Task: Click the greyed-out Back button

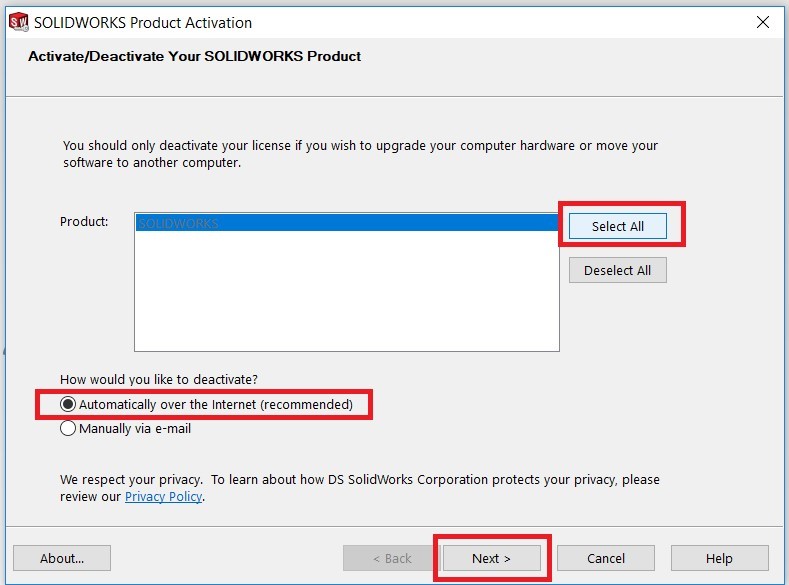Action: pos(391,558)
